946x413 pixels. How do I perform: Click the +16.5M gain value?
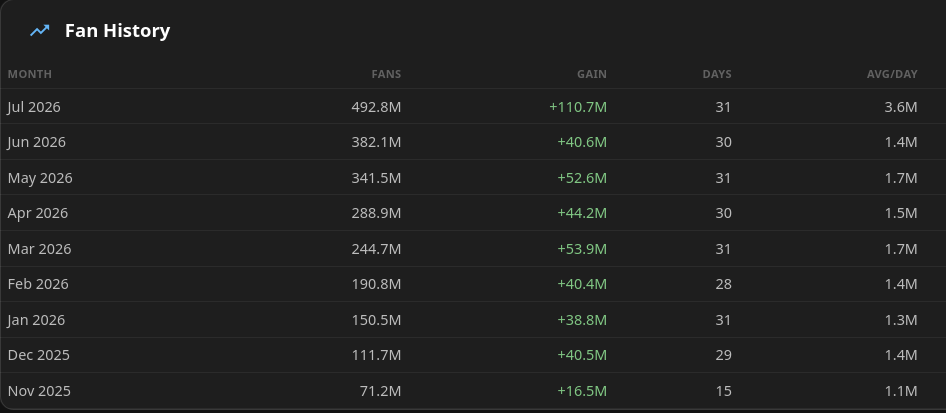tap(582, 391)
